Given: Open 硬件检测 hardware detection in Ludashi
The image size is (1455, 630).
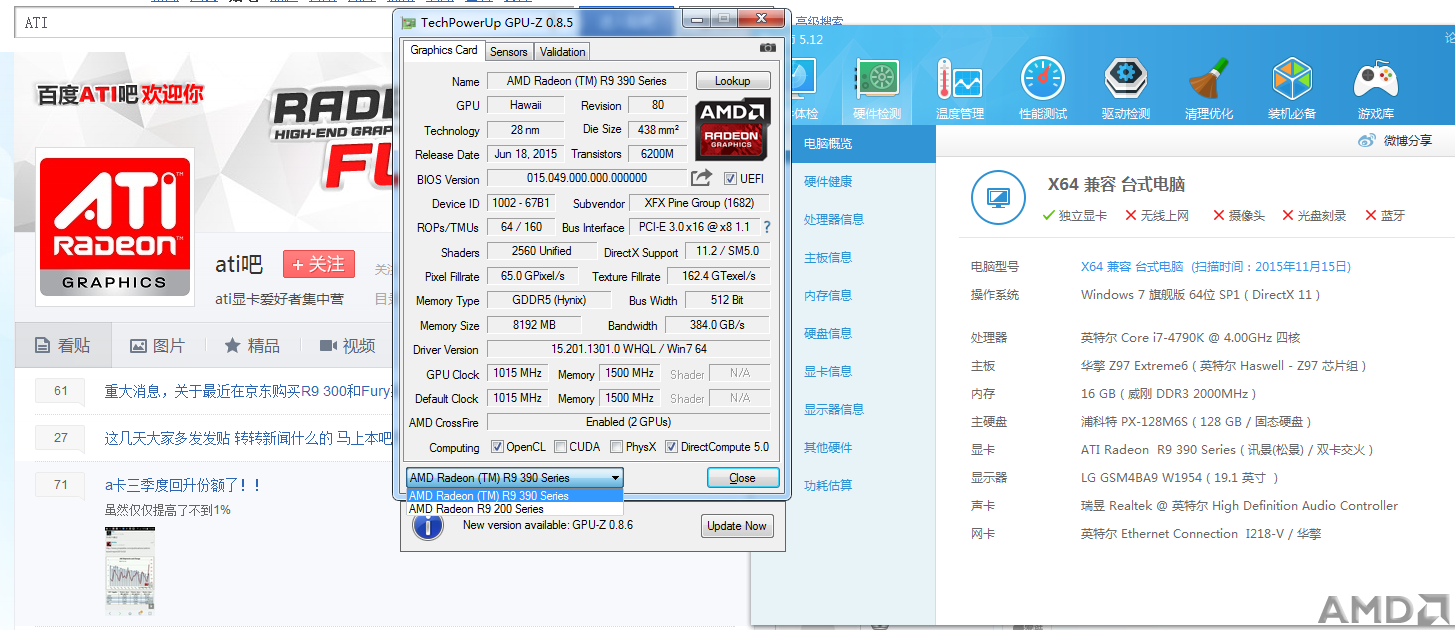Looking at the screenshot, I should (x=877, y=88).
